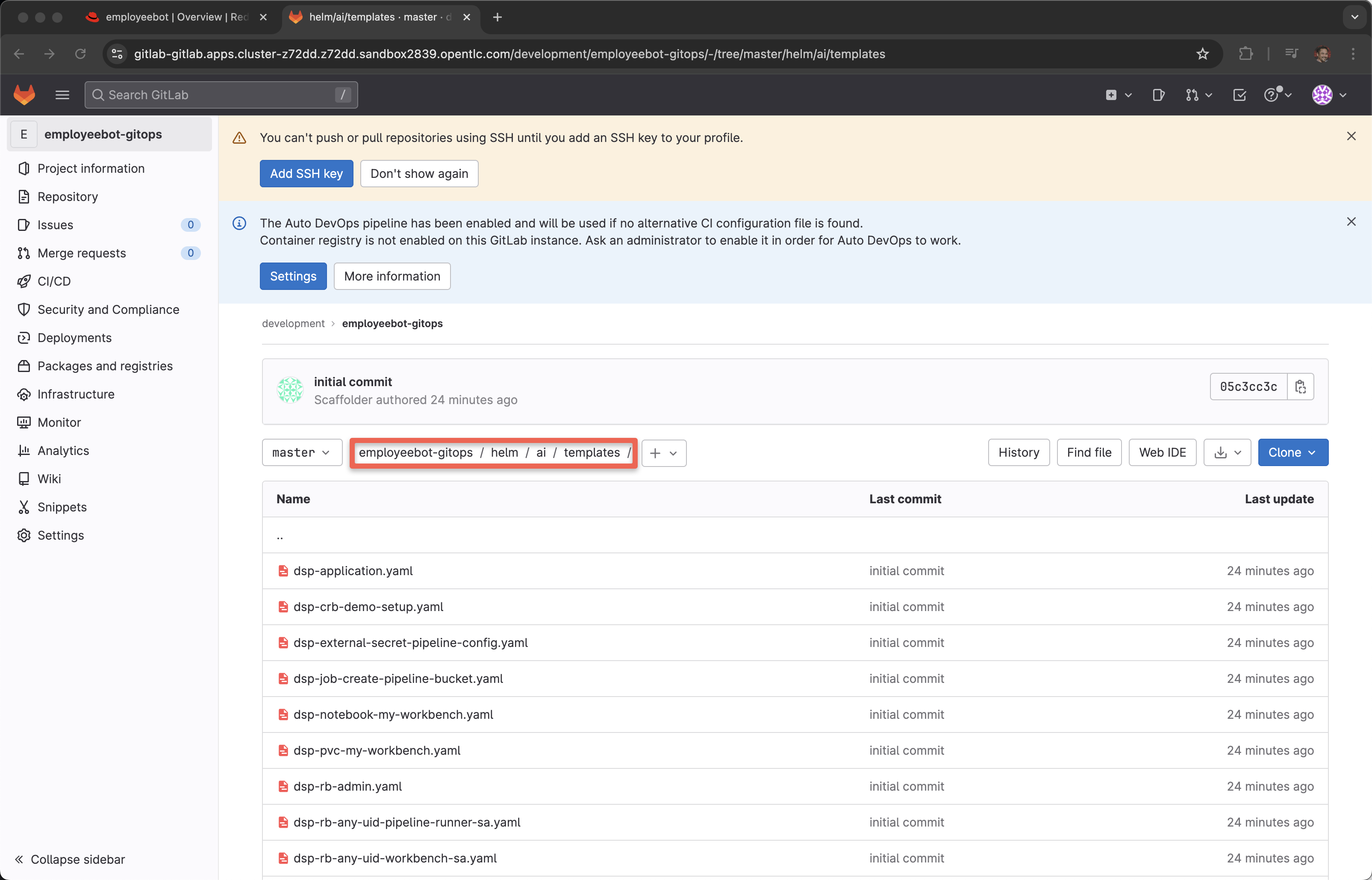The width and height of the screenshot is (1372, 880).
Task: Open the Issues icon in top bar
Action: (x=1158, y=95)
